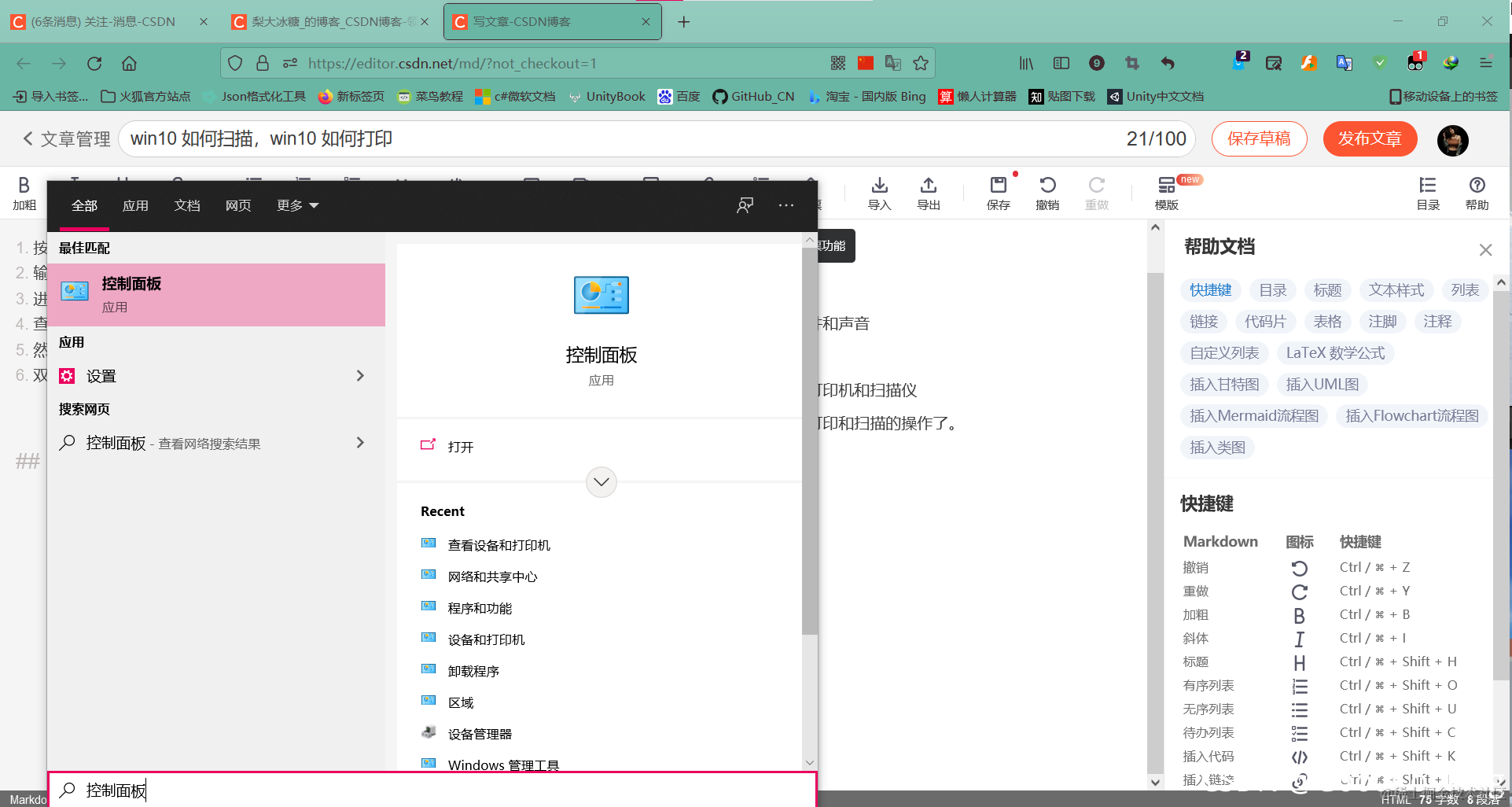Click the chevron below 打开 for more actions
The width and height of the screenshot is (1512, 807).
[x=601, y=481]
